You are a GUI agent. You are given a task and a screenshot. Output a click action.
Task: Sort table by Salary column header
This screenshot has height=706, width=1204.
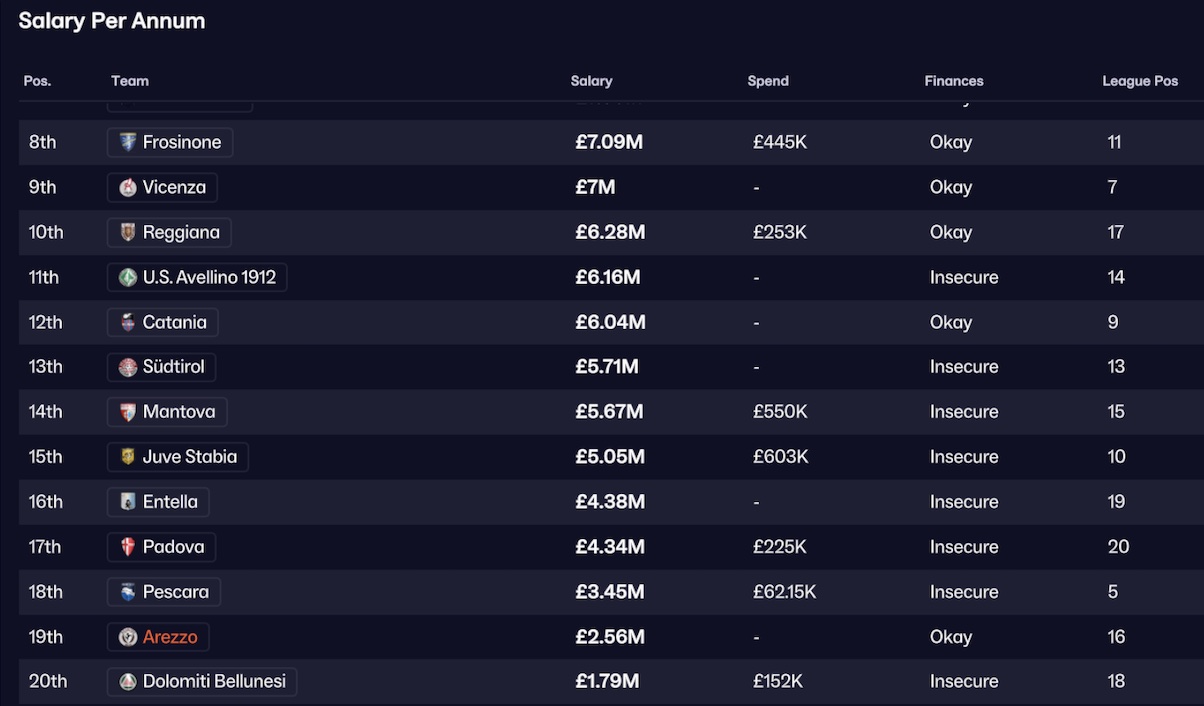[591, 81]
